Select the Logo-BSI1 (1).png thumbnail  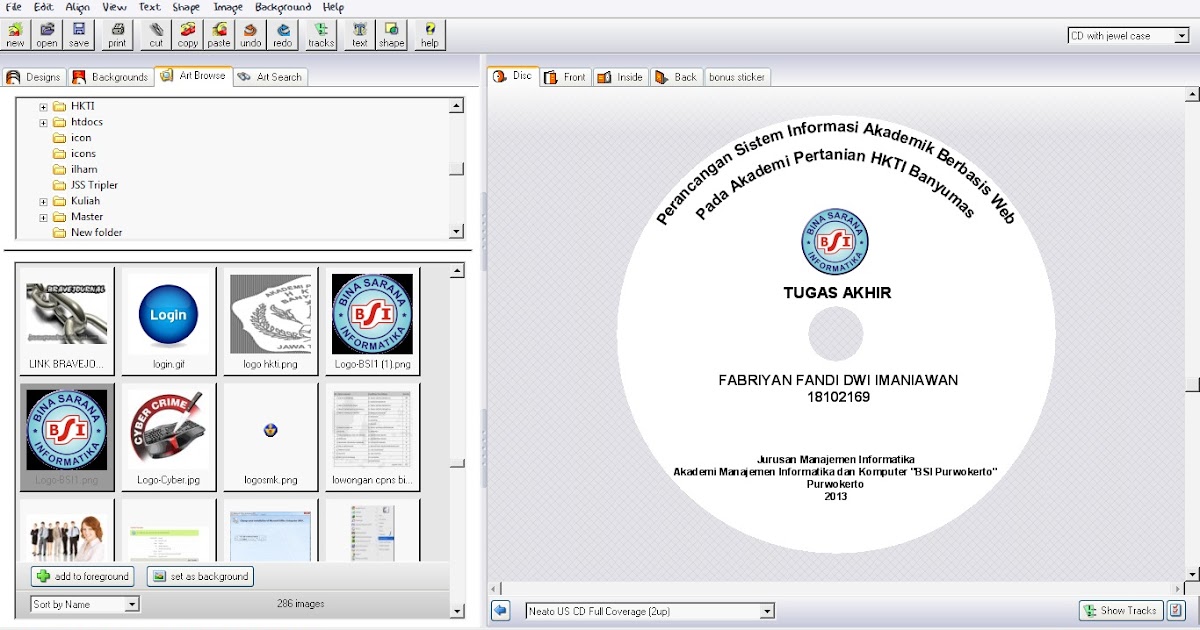point(372,321)
